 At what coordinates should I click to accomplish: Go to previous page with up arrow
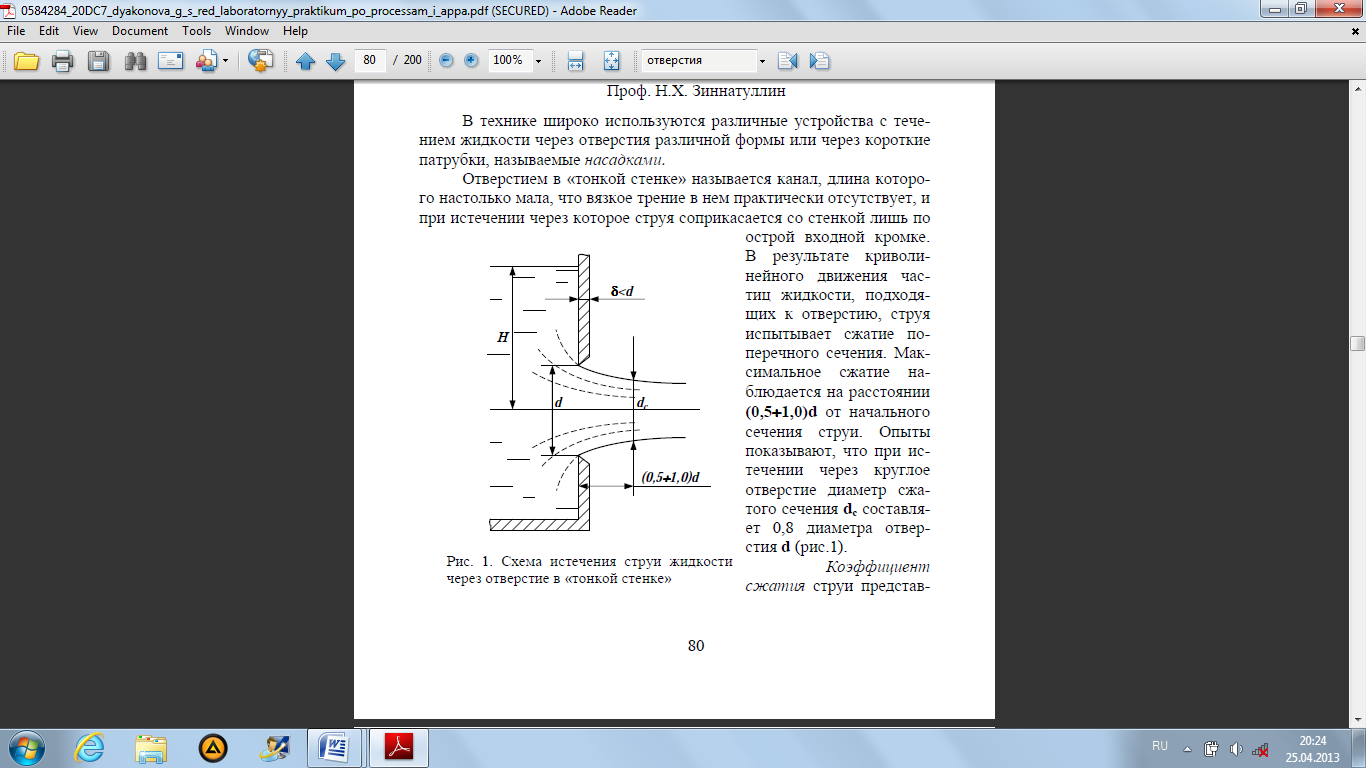click(306, 61)
